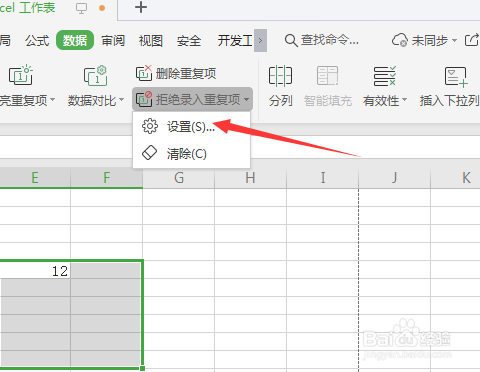Open Settings (设置) in the dropdown menu
This screenshot has height=372, width=480.
[x=191, y=126]
